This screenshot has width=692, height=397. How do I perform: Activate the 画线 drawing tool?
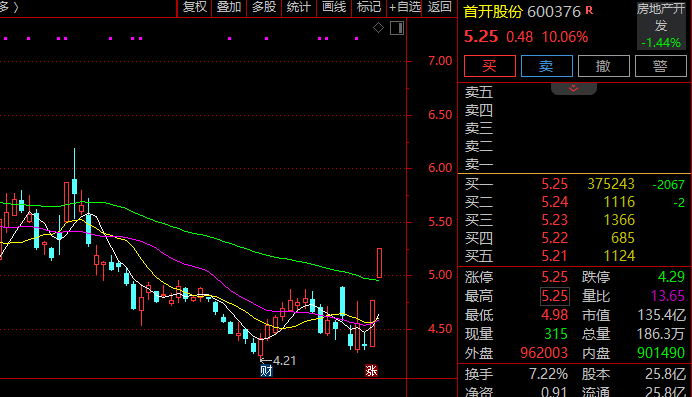334,7
